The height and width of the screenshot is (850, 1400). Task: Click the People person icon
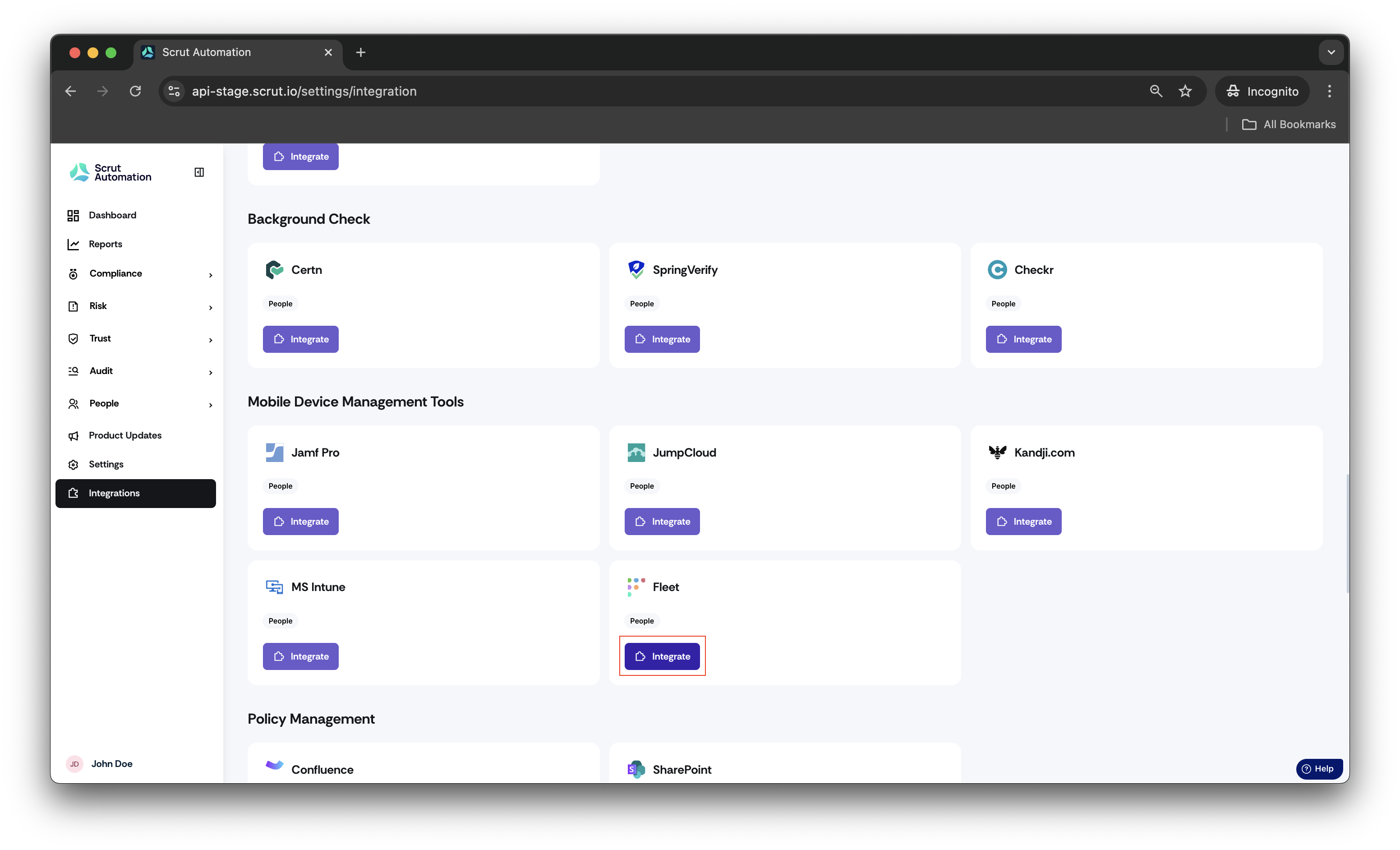74,403
